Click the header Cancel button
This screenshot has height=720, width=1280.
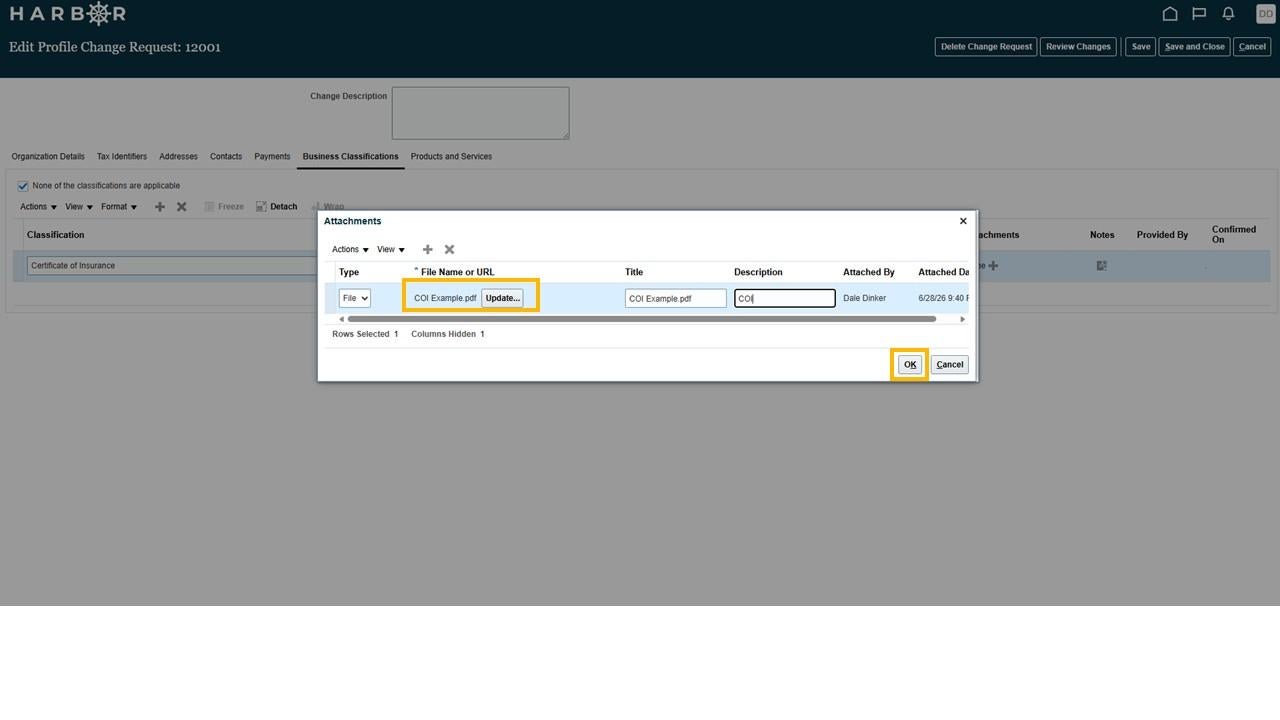tap(1252, 47)
